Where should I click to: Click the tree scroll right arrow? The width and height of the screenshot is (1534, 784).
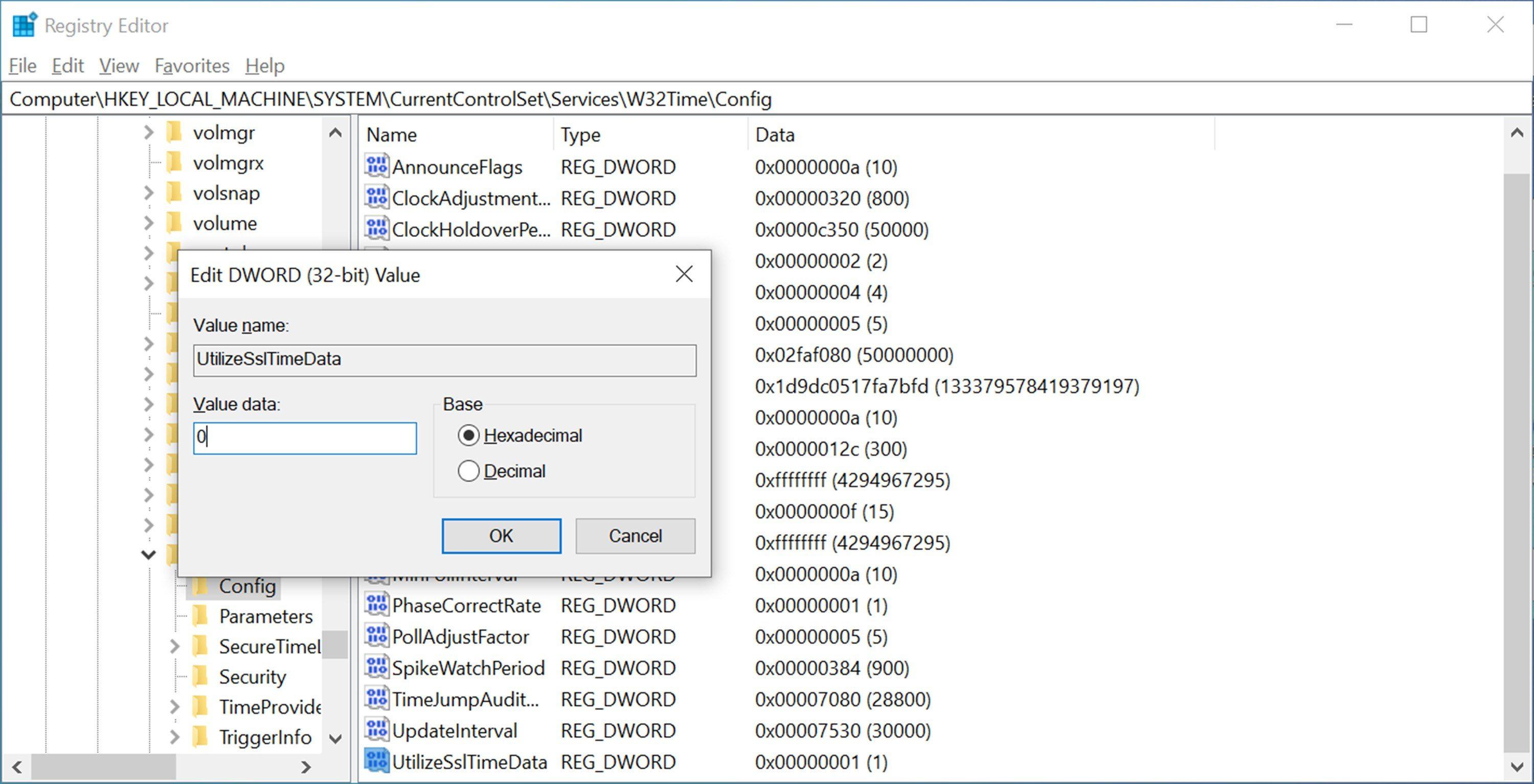tap(306, 767)
